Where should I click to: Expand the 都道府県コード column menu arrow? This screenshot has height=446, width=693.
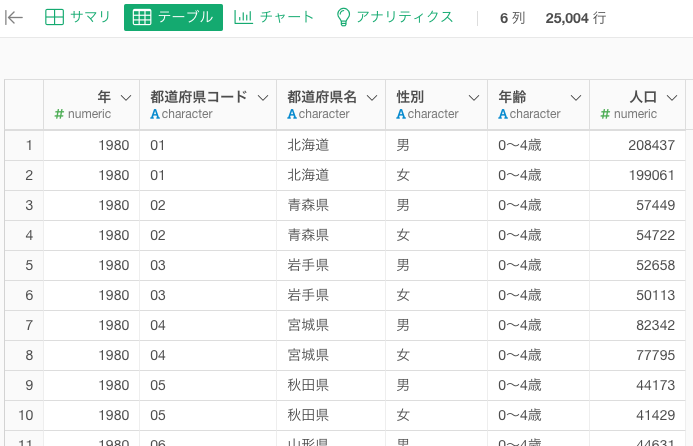[263, 97]
